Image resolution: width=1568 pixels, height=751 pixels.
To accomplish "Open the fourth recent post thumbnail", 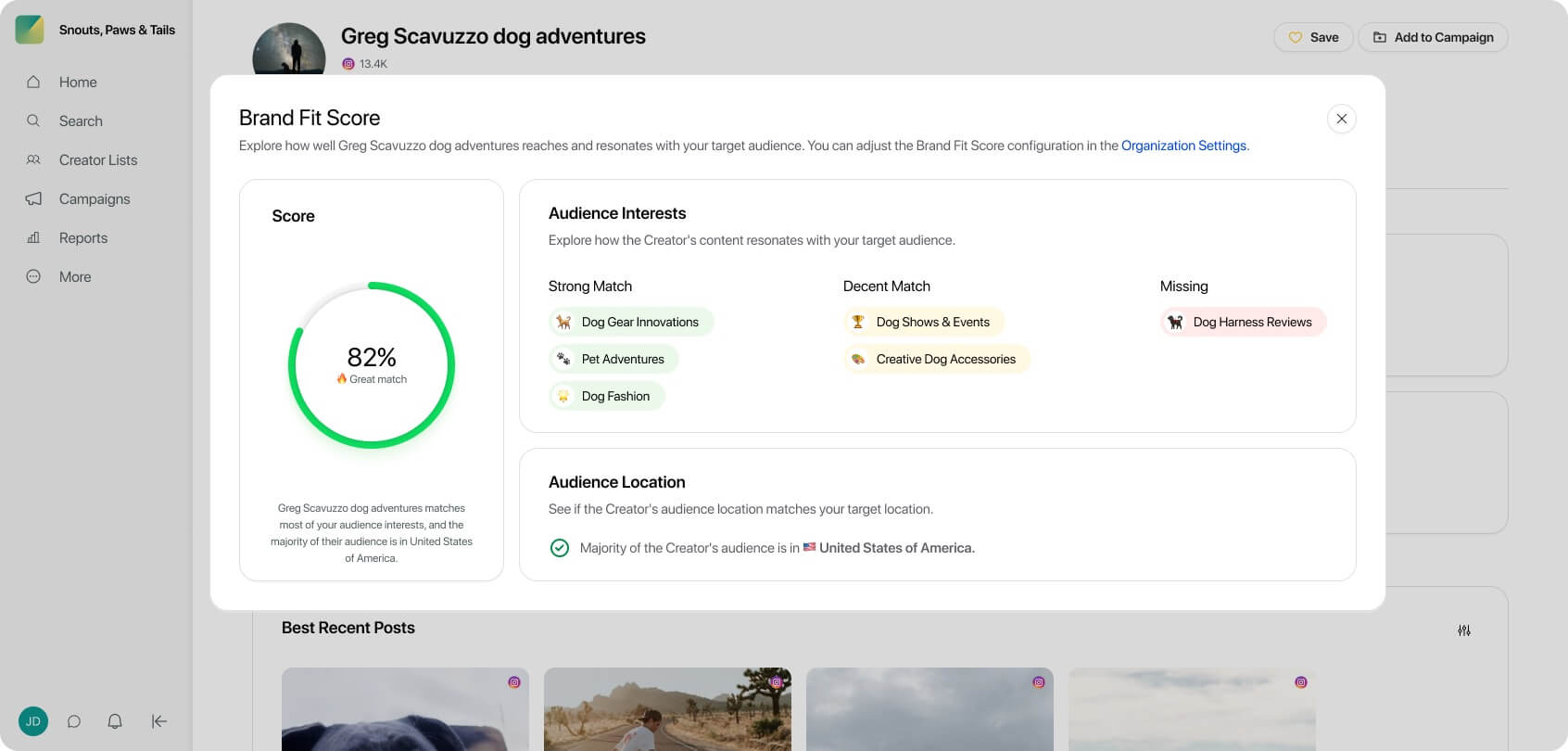I will 1192,709.
